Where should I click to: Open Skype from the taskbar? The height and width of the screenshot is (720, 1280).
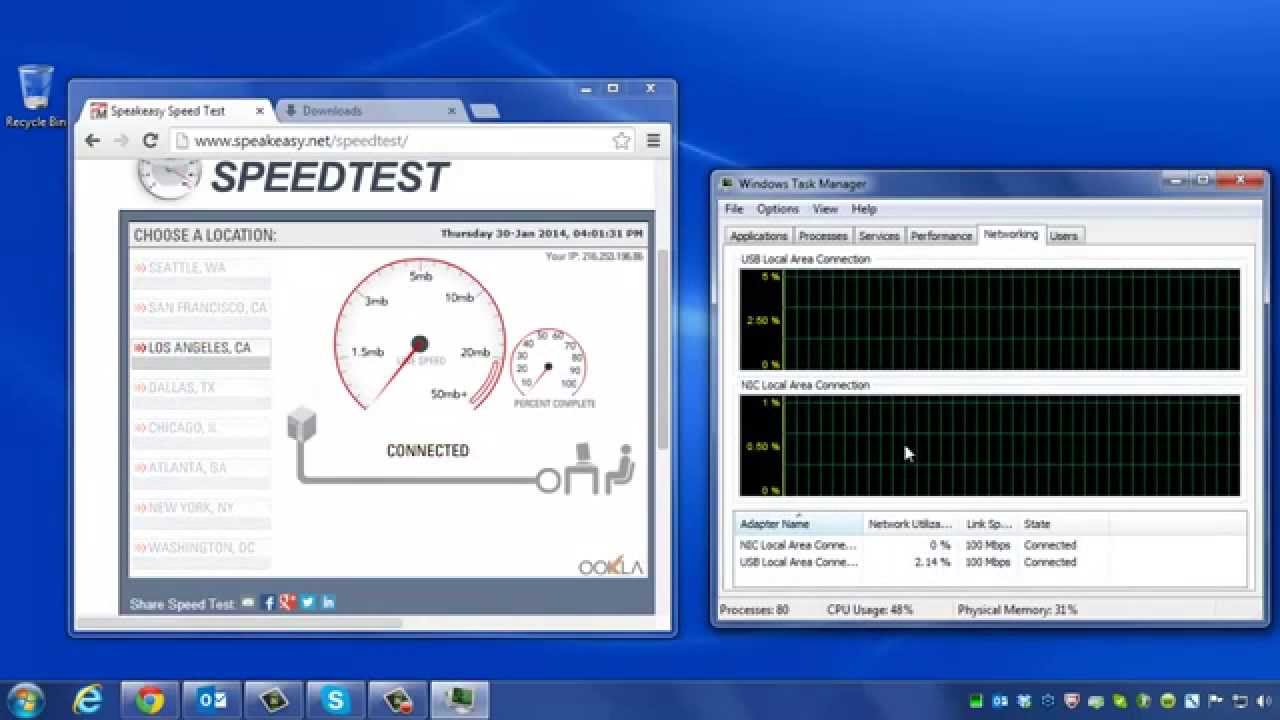click(x=335, y=700)
